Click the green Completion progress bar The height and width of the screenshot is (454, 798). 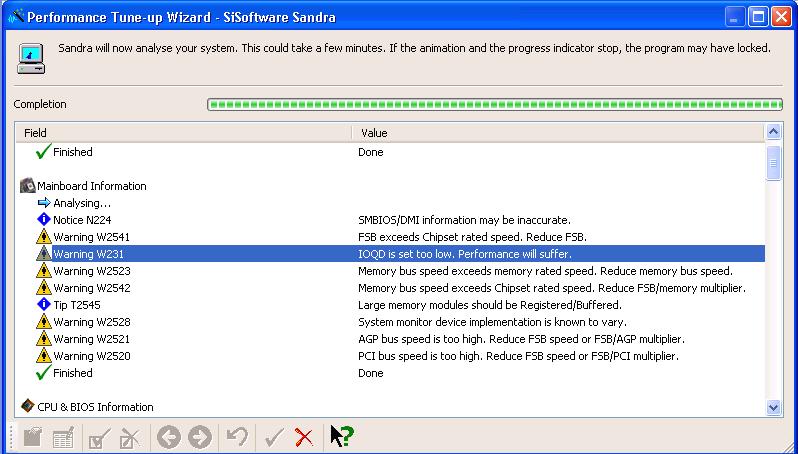click(495, 104)
